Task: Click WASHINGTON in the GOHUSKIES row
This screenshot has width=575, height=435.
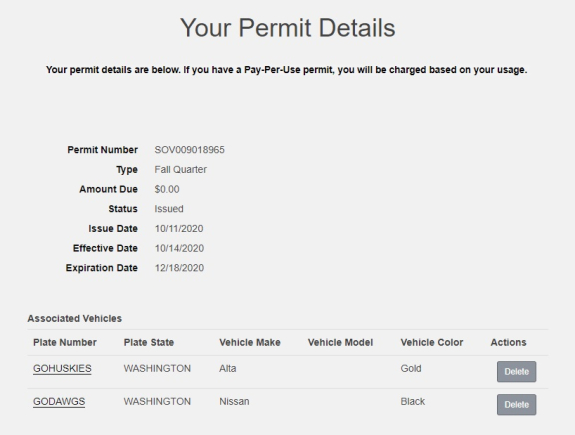Action: [157, 368]
